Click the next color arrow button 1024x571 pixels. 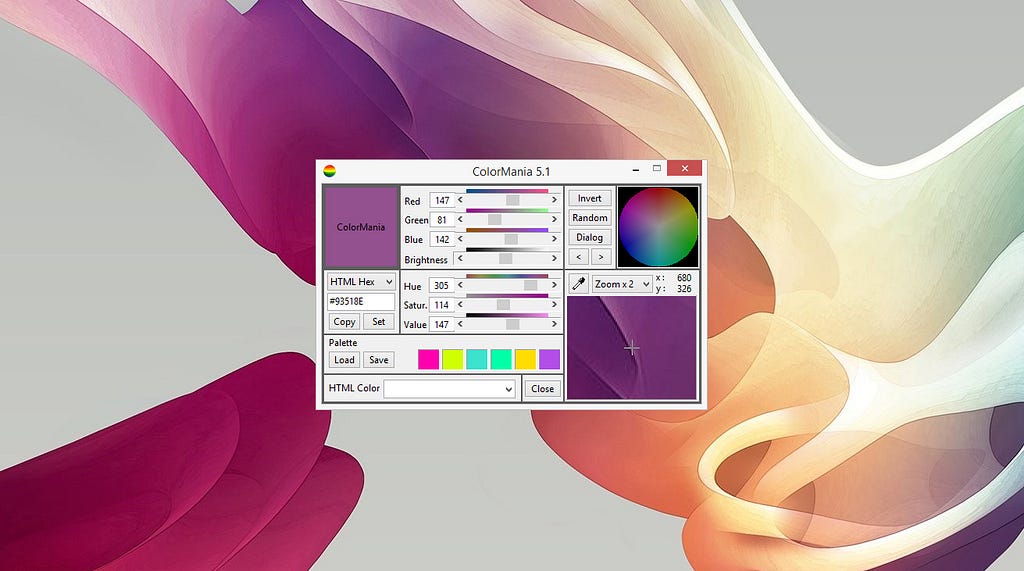601,257
